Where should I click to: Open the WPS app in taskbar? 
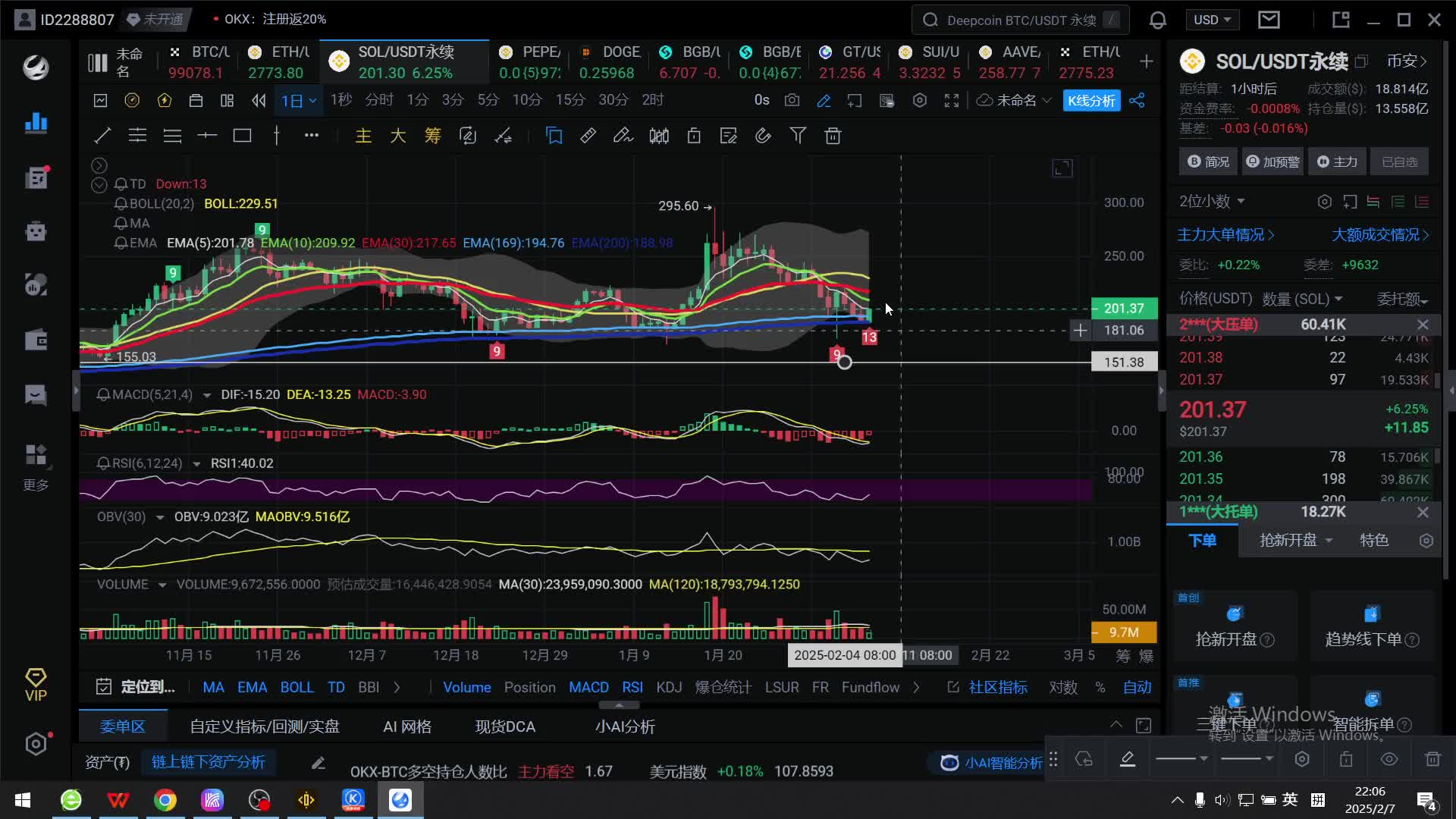[118, 800]
